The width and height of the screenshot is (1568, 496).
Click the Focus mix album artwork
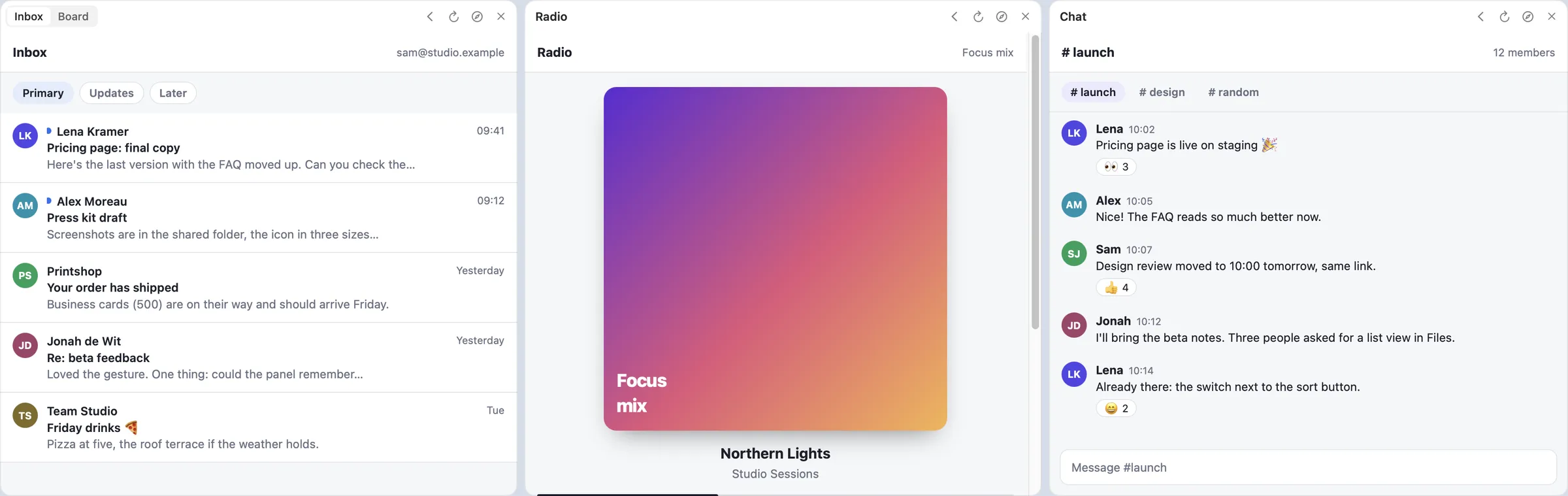tap(776, 259)
